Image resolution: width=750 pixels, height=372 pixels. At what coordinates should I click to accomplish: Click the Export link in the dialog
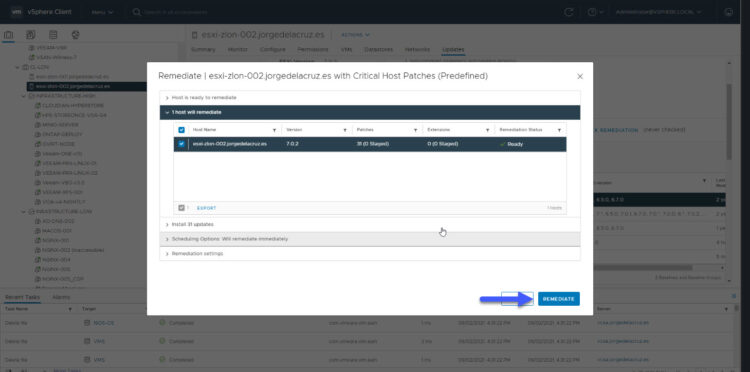[207, 208]
